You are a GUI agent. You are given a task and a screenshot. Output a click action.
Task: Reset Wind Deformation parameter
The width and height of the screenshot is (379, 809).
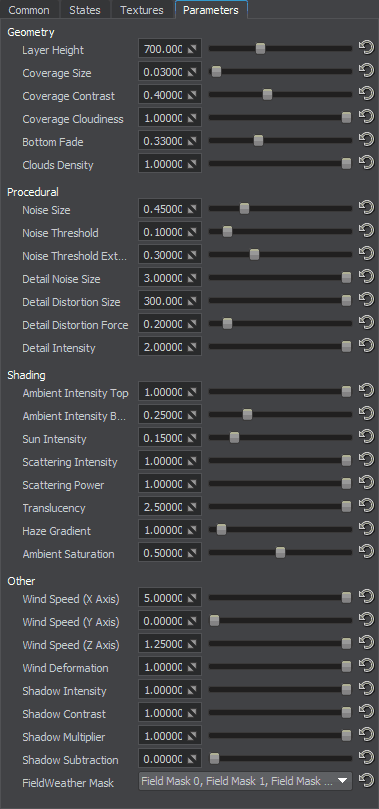[x=366, y=667]
